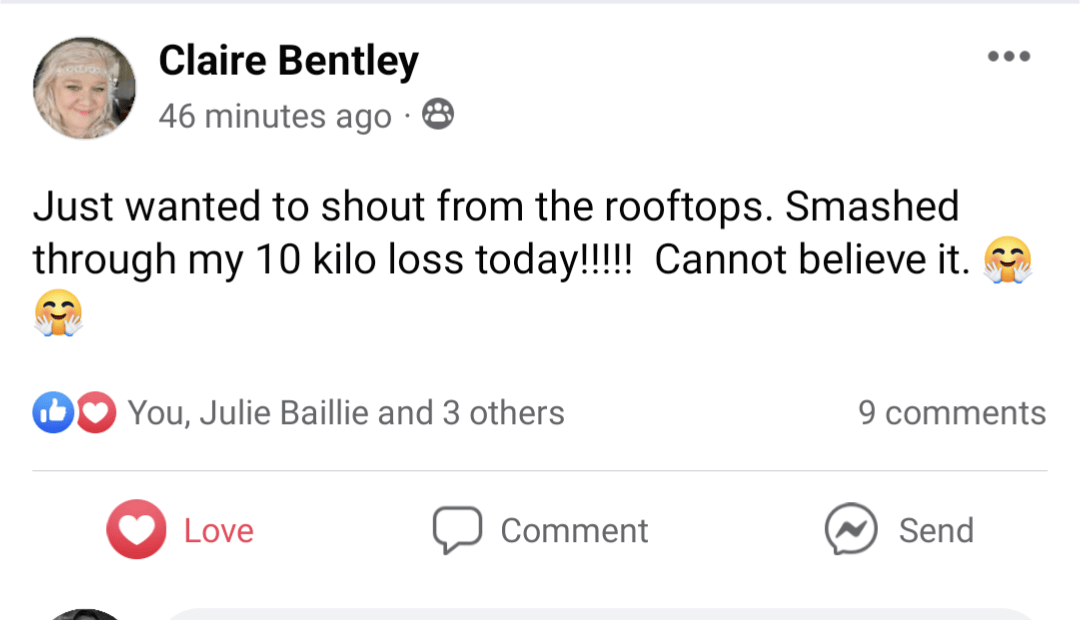This screenshot has width=1080, height=620.
Task: Click the hugging emoji after "believe it."
Action: point(1007,262)
